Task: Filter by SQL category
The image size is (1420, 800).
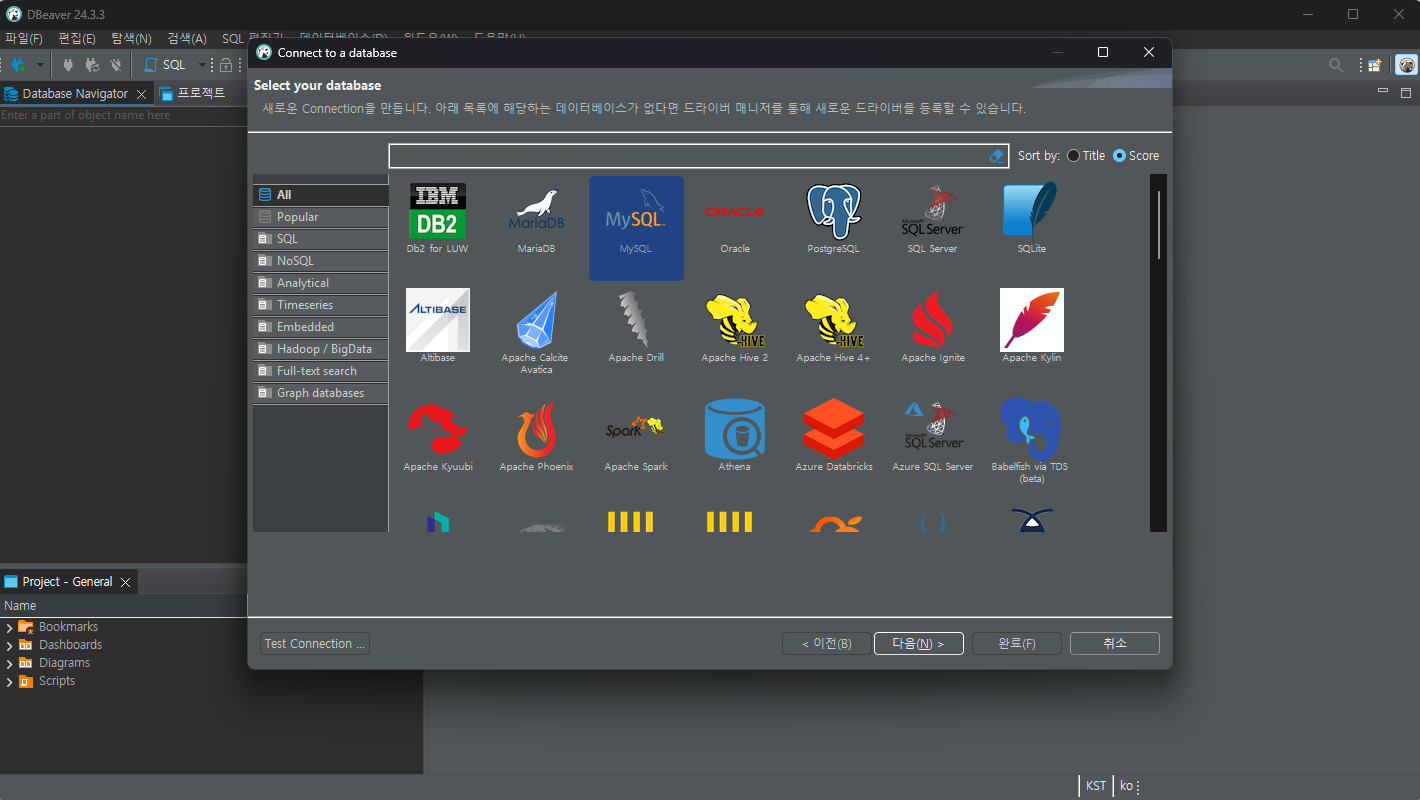Action: [x=320, y=239]
